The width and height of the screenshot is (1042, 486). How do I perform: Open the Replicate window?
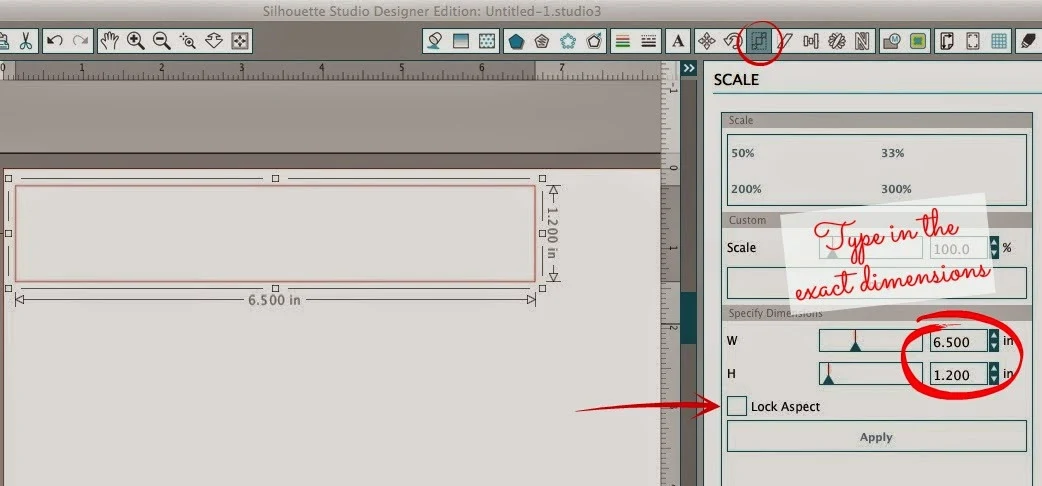[x=836, y=41]
